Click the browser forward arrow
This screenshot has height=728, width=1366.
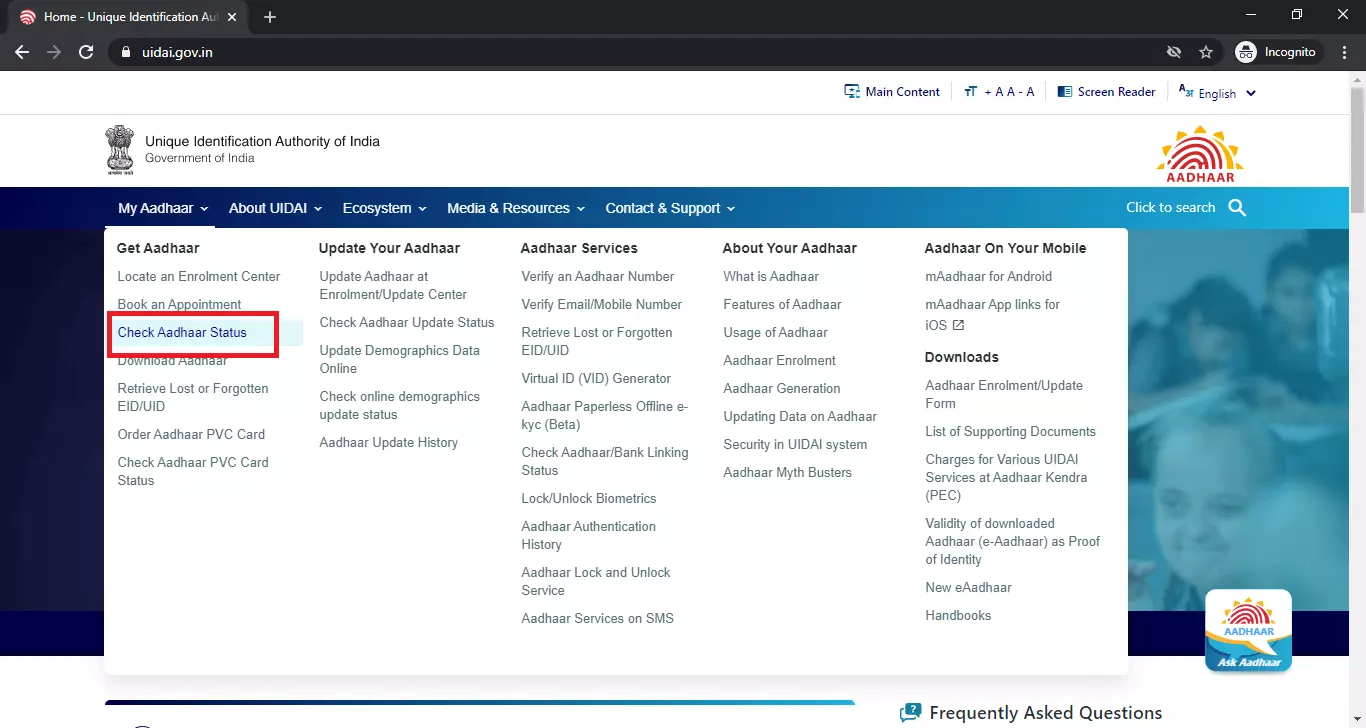[54, 52]
